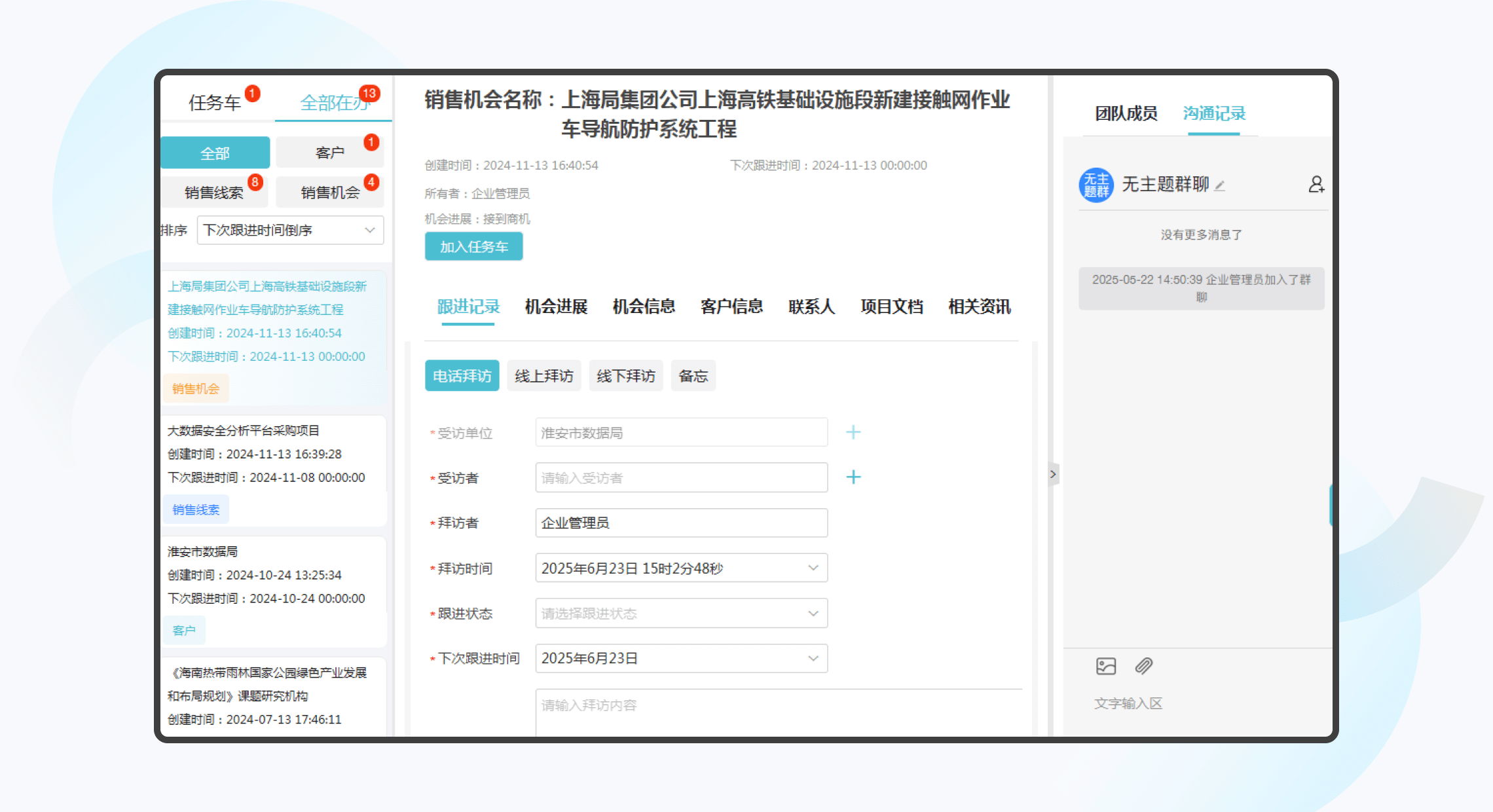The width and height of the screenshot is (1493, 812).
Task: Click the 加入任务车 button
Action: (x=474, y=247)
